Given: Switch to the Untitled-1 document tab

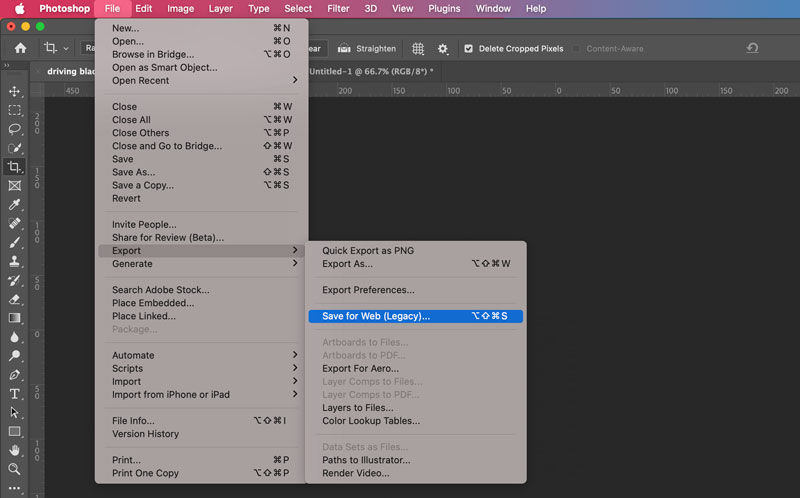Looking at the screenshot, I should tap(371, 71).
